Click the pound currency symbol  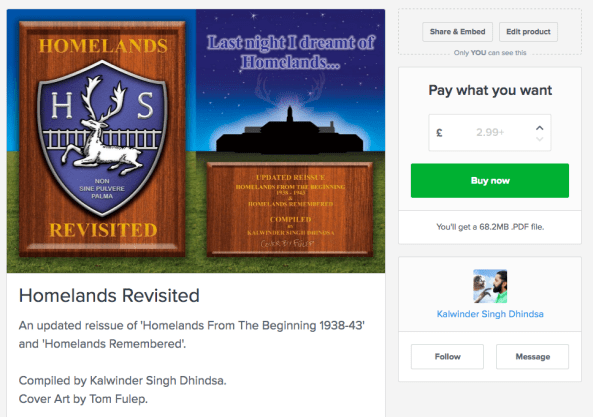pyautogui.click(x=439, y=133)
